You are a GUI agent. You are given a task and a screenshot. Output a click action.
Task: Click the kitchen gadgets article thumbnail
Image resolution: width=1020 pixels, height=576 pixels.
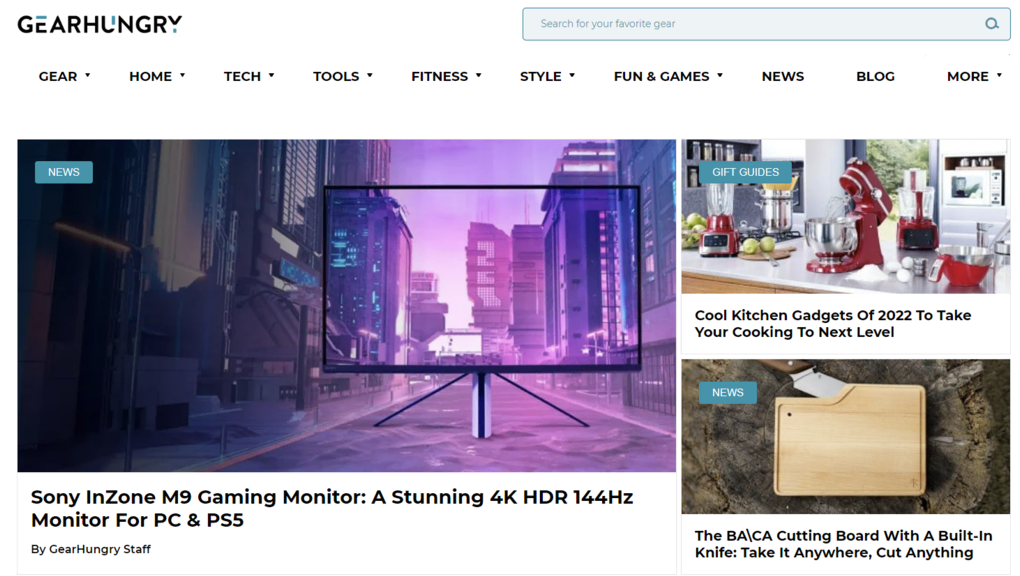point(845,217)
